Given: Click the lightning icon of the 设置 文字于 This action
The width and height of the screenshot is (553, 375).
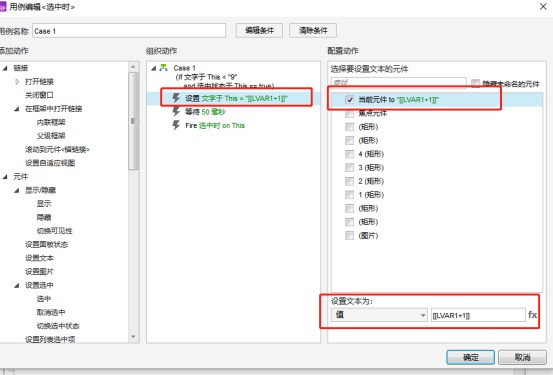Looking at the screenshot, I should (176, 98).
